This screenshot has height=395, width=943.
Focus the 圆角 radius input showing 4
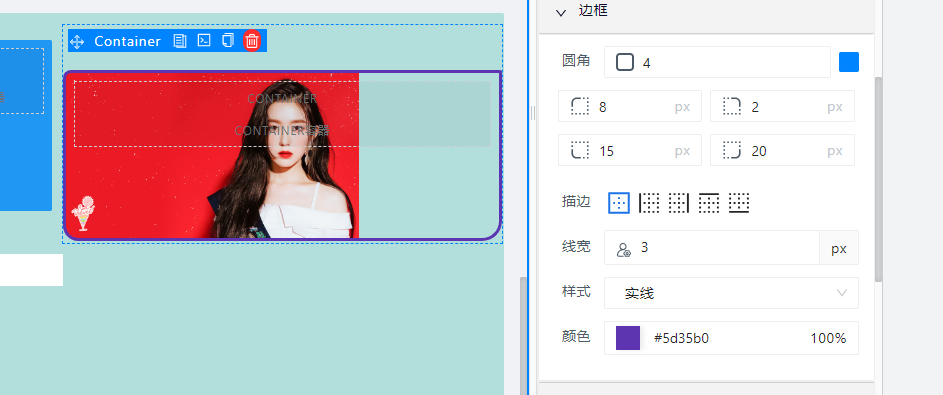[x=717, y=62]
